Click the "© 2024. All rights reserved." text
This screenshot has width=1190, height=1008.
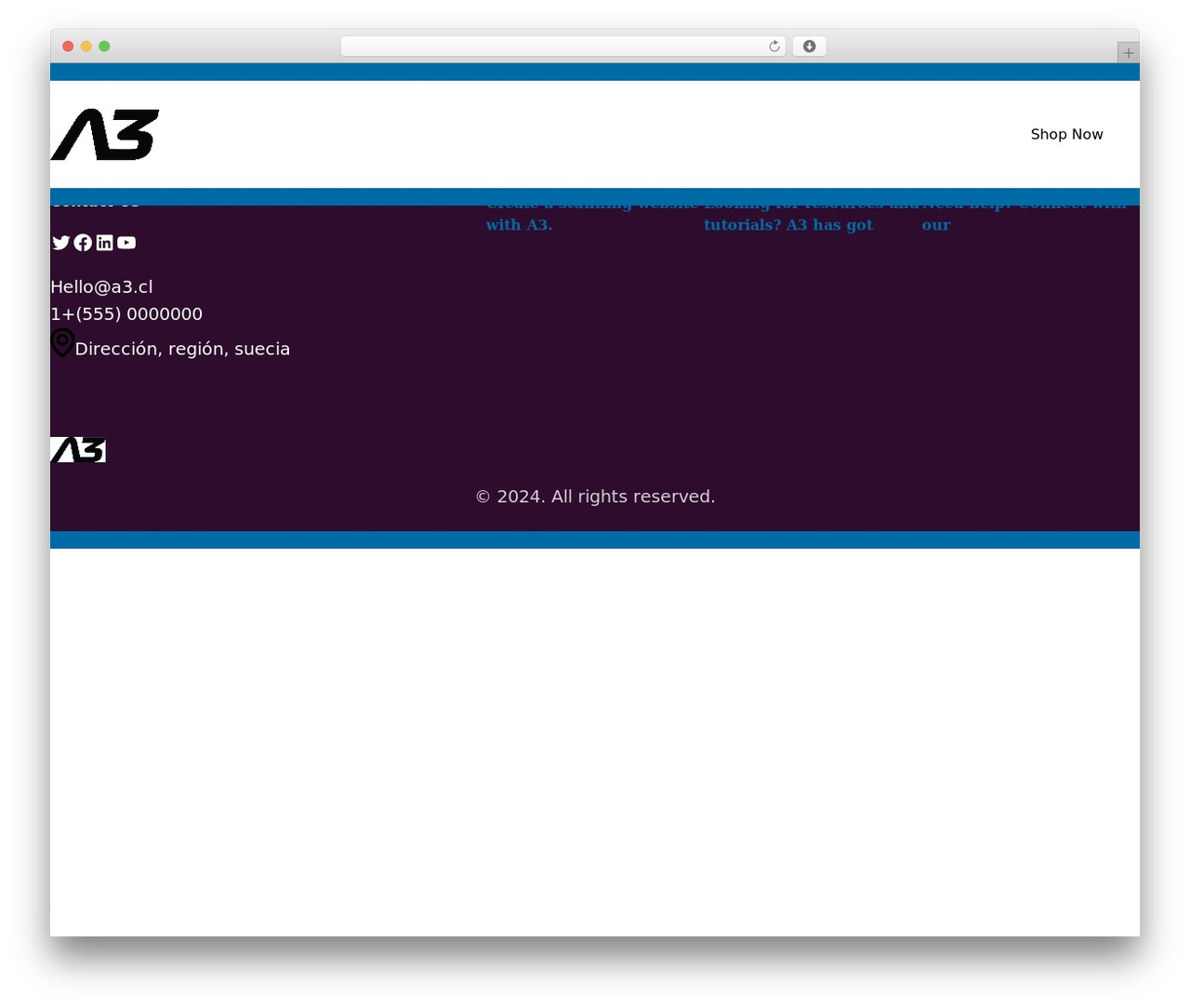tap(595, 497)
